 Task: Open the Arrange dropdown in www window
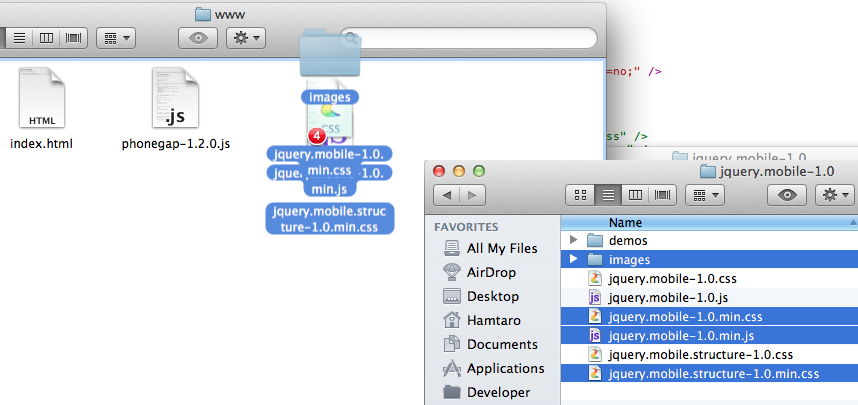click(x=116, y=38)
